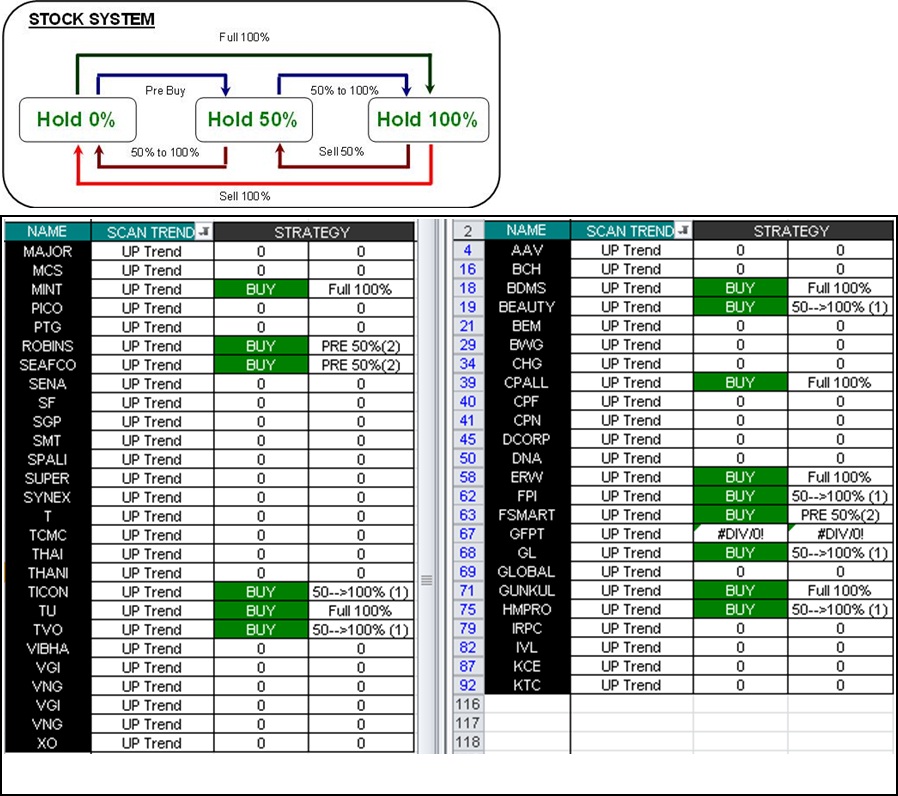
Task: Click the pane splitter handle between tables
Action: 427,580
